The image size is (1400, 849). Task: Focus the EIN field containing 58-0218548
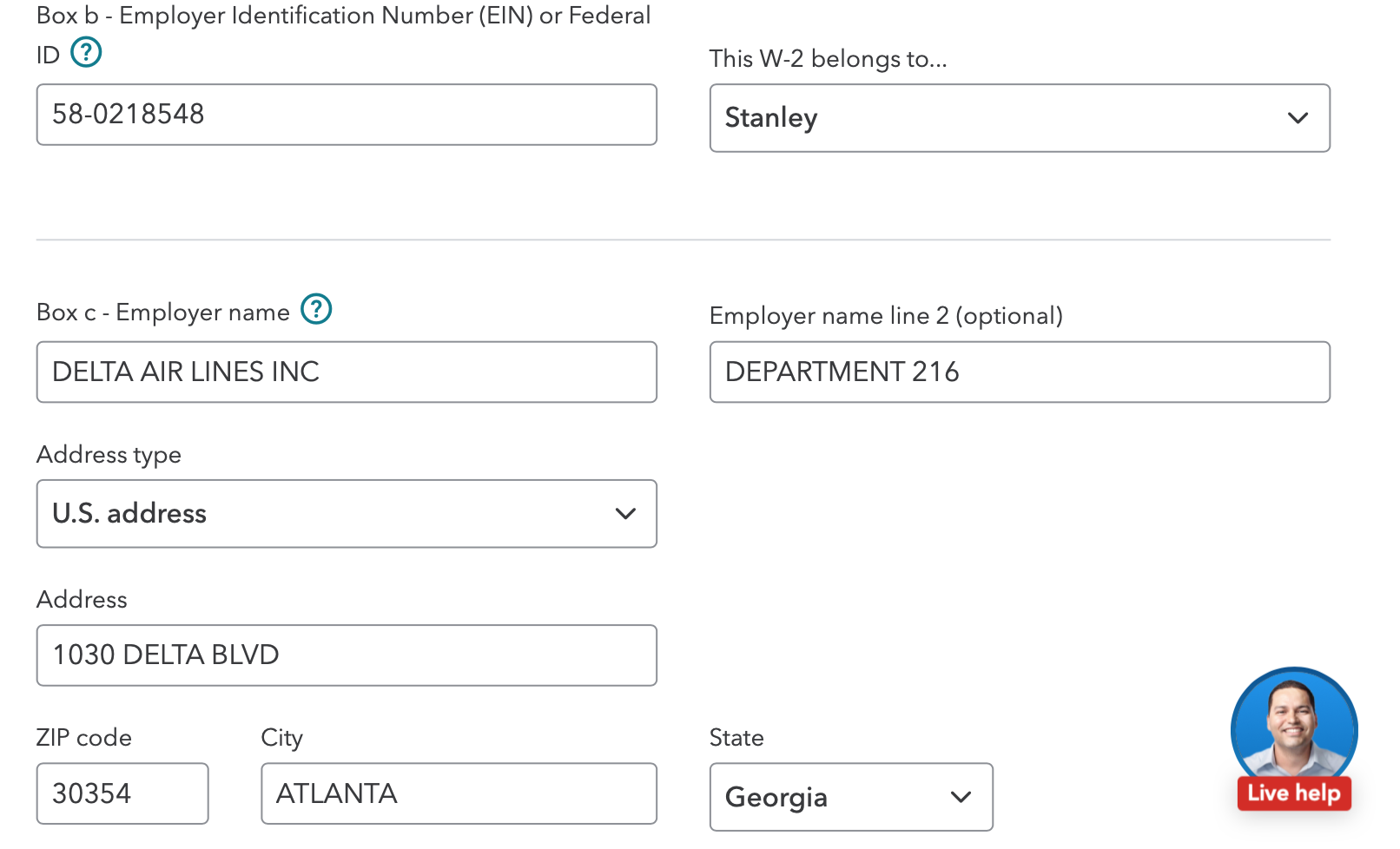click(346, 115)
